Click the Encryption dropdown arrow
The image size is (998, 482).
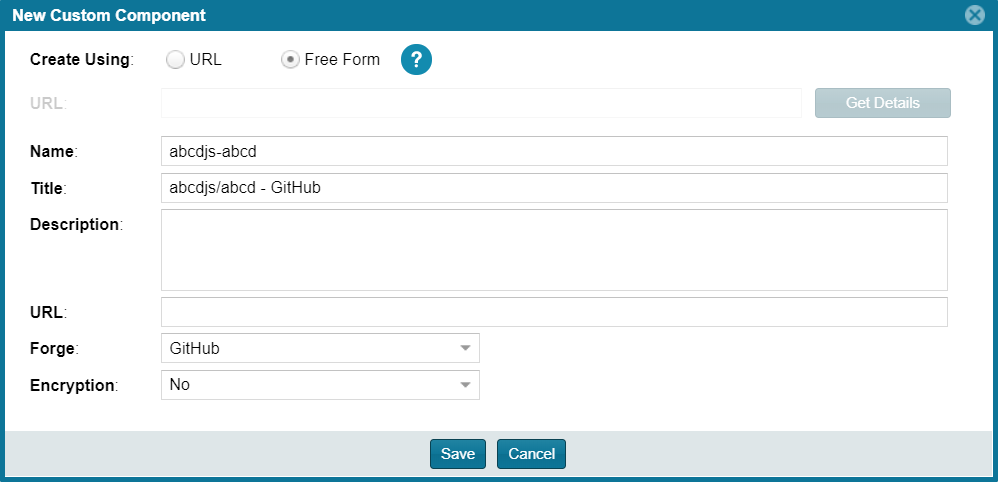point(465,385)
